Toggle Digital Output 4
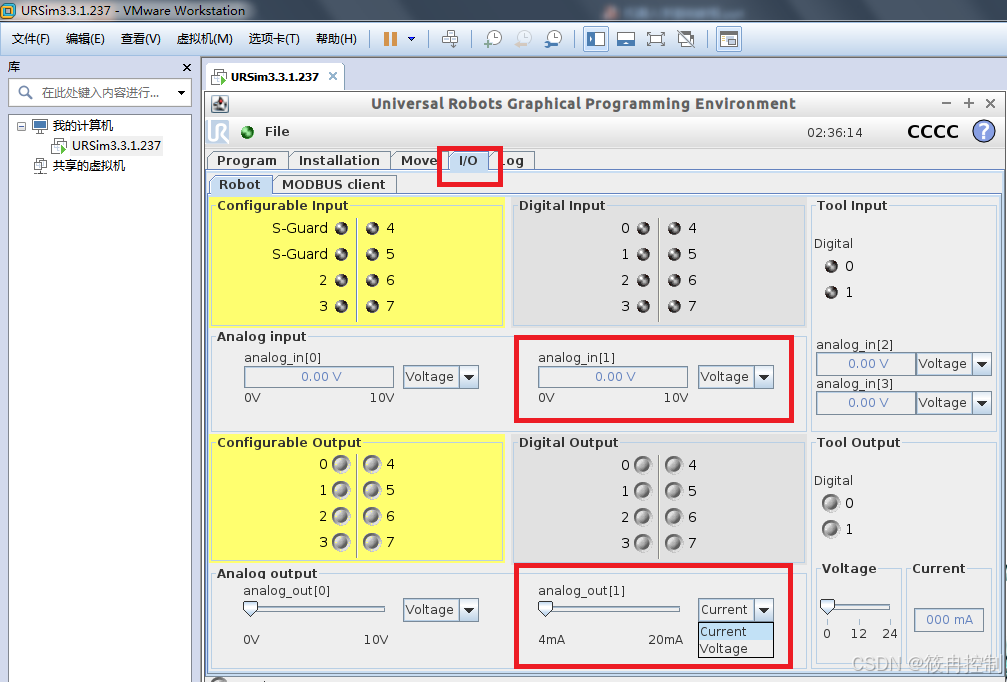 tap(674, 465)
